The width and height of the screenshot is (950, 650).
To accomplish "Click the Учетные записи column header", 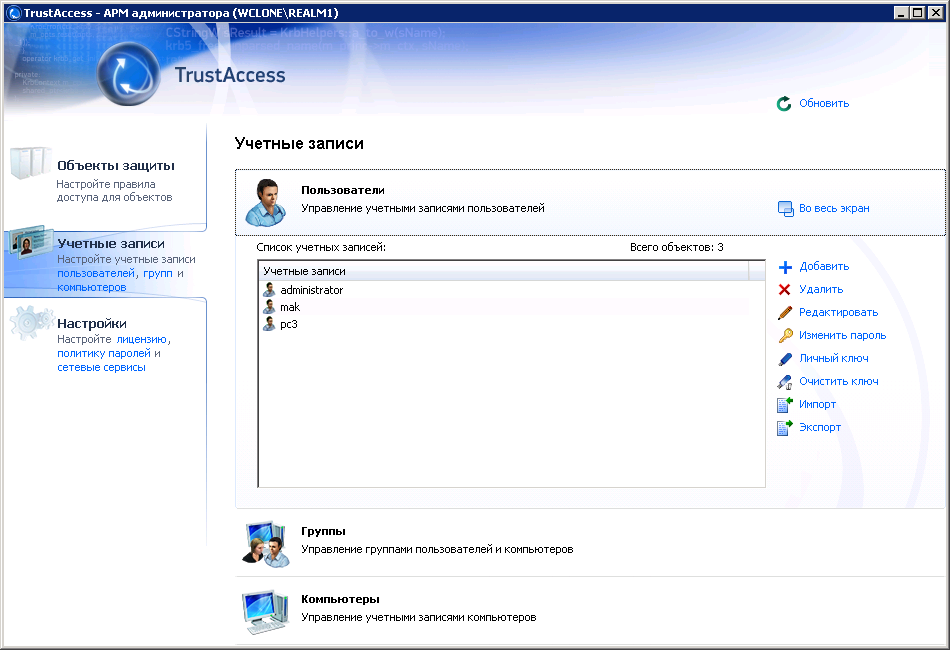I will (x=504, y=271).
